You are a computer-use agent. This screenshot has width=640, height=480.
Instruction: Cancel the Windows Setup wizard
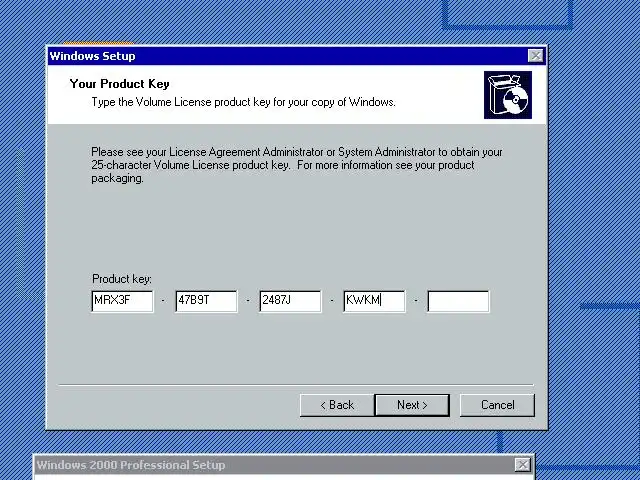click(497, 405)
